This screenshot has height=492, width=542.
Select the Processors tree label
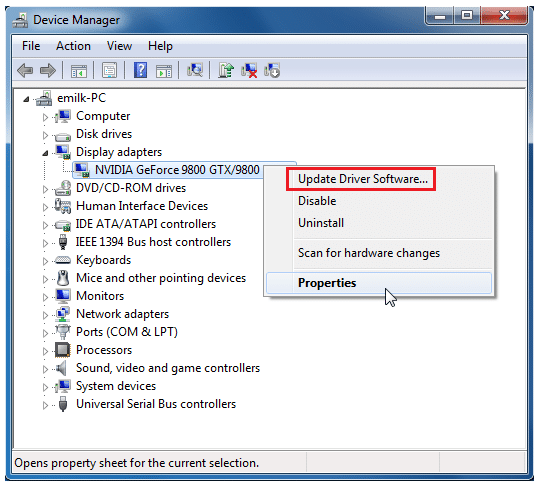pyautogui.click(x=104, y=350)
